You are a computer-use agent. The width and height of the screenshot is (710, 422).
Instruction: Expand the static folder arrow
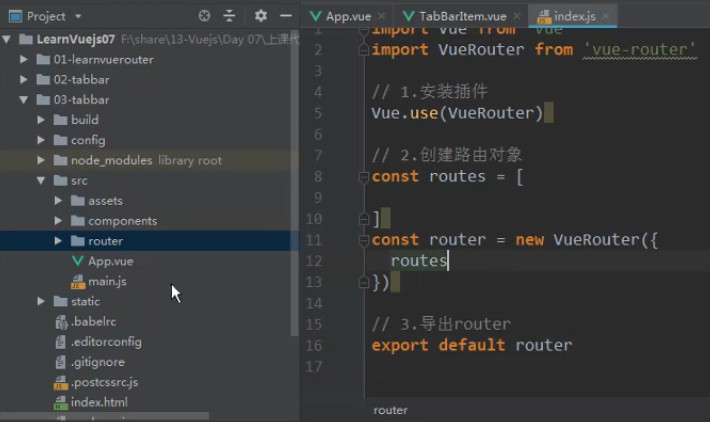[41, 301]
